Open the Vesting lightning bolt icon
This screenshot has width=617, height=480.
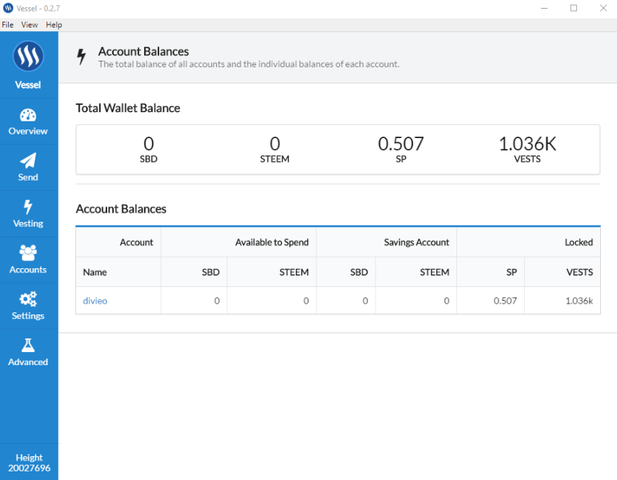(x=28, y=206)
